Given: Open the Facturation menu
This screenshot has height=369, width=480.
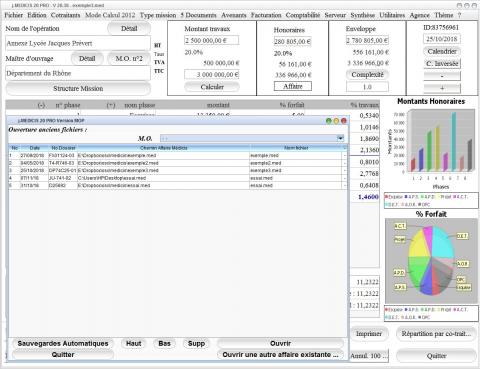Looking at the screenshot, I should pos(266,15).
